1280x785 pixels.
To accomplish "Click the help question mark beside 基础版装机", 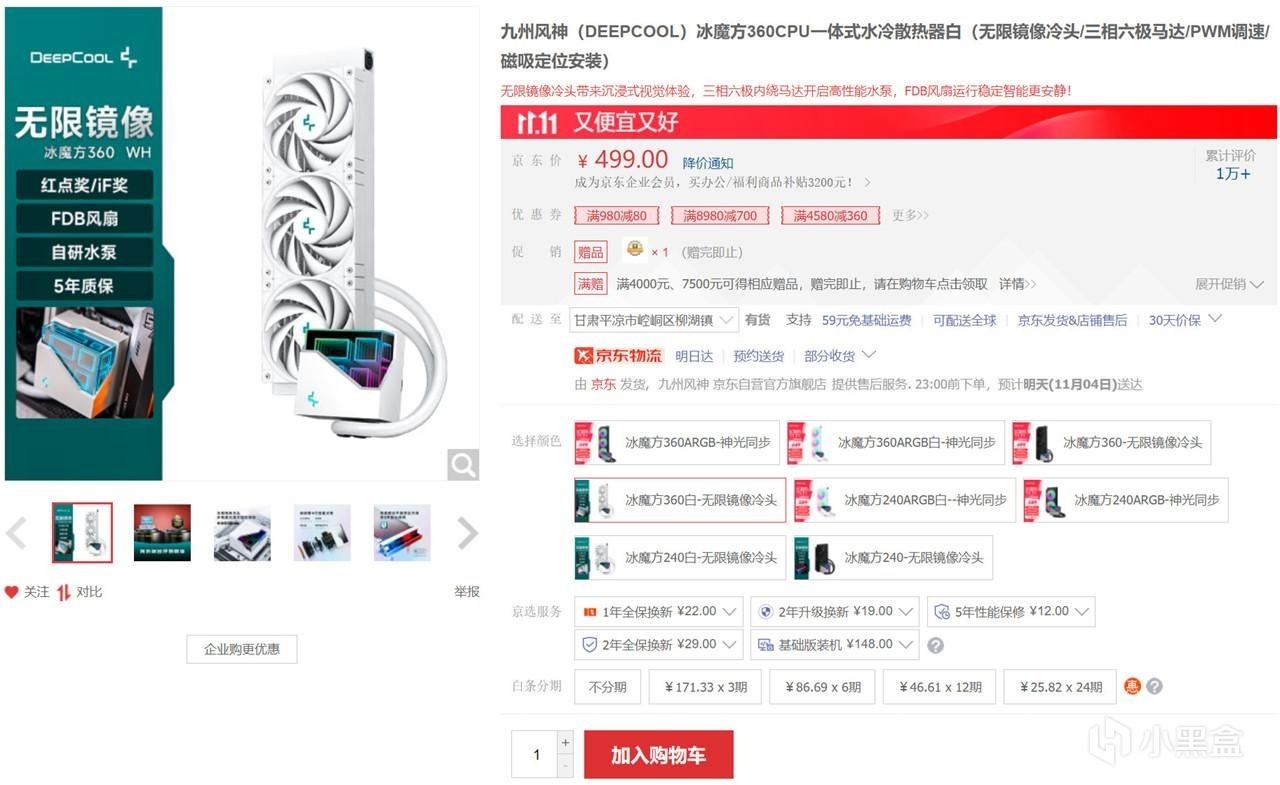I will (x=935, y=645).
